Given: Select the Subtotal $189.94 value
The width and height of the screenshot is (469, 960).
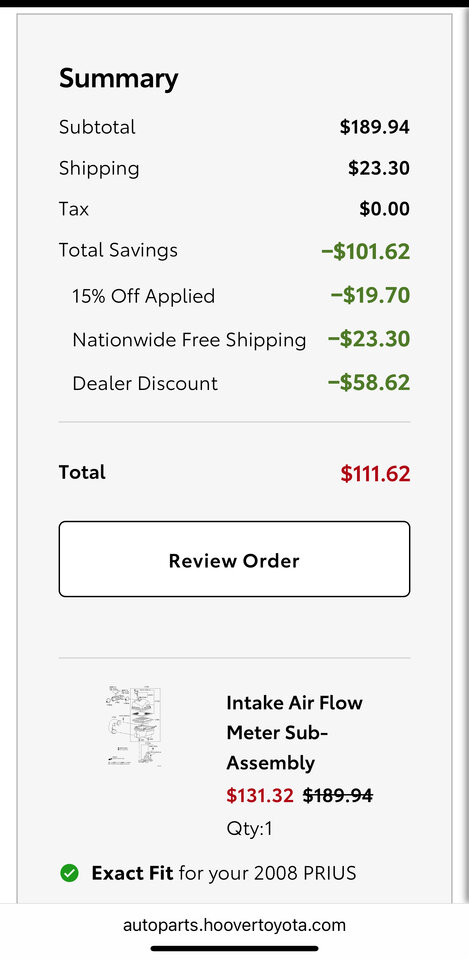Looking at the screenshot, I should click(x=375, y=127).
